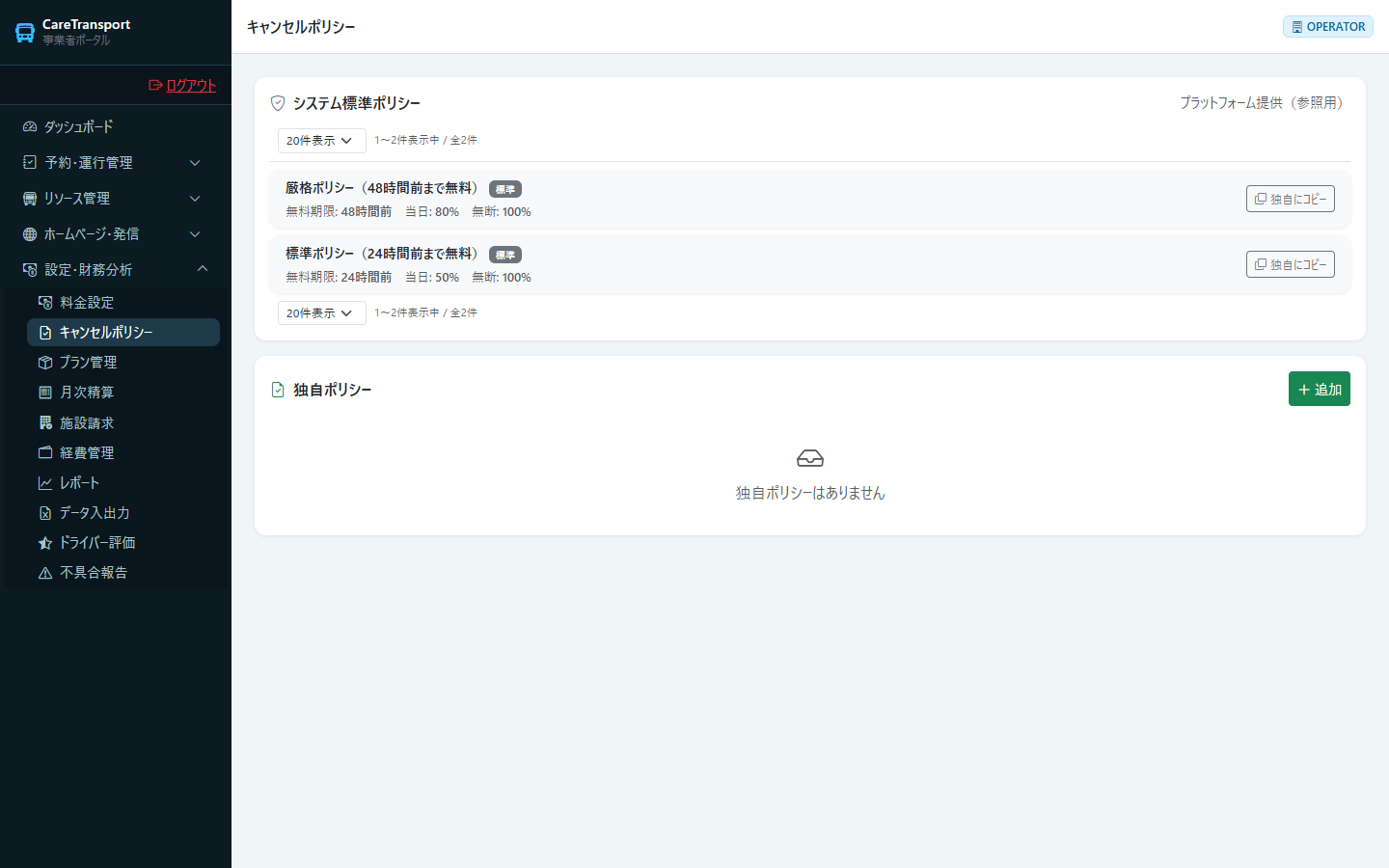Click the OPERATOR role badge
Screen dimensions: 1389x868
pyautogui.click(x=1328, y=27)
